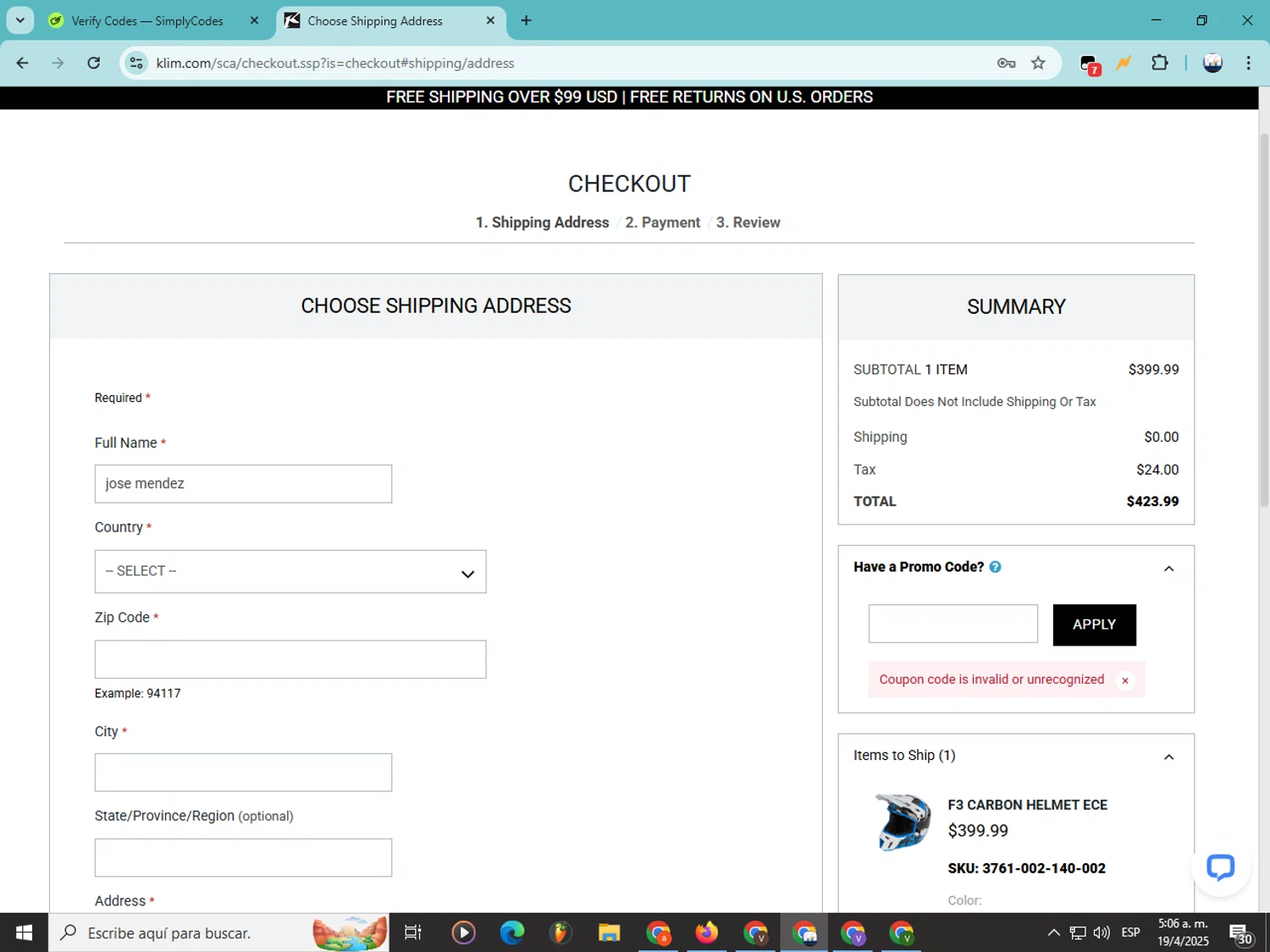Go to 3. Review step

coord(748,223)
